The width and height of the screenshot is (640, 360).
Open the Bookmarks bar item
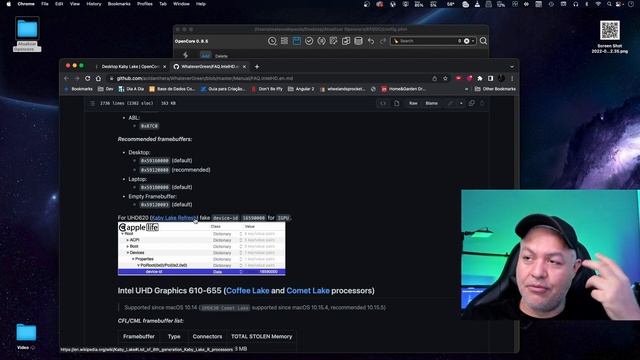[79, 89]
